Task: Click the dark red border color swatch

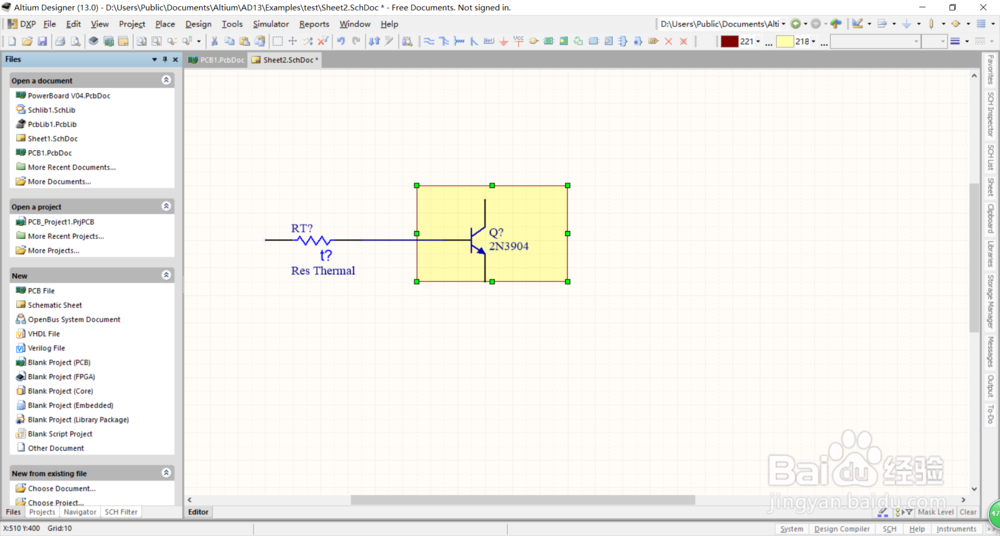Action: click(x=730, y=41)
